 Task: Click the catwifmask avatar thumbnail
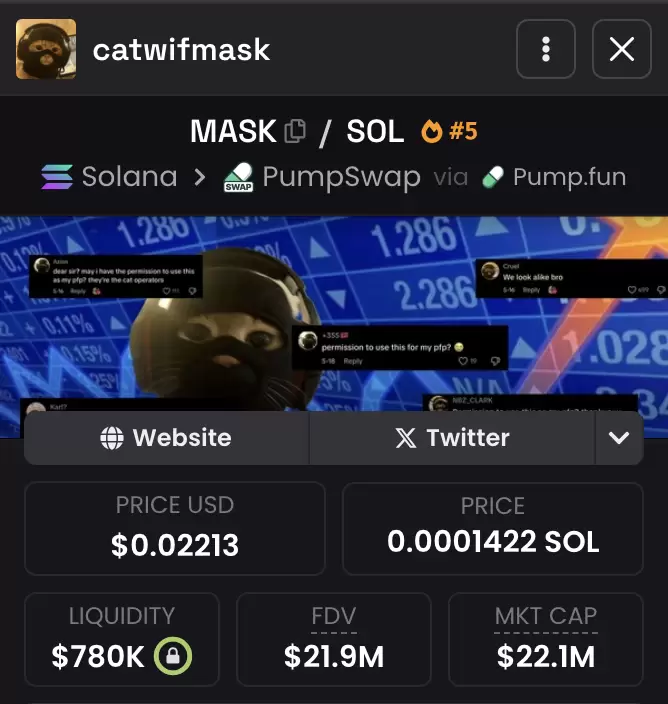46,49
